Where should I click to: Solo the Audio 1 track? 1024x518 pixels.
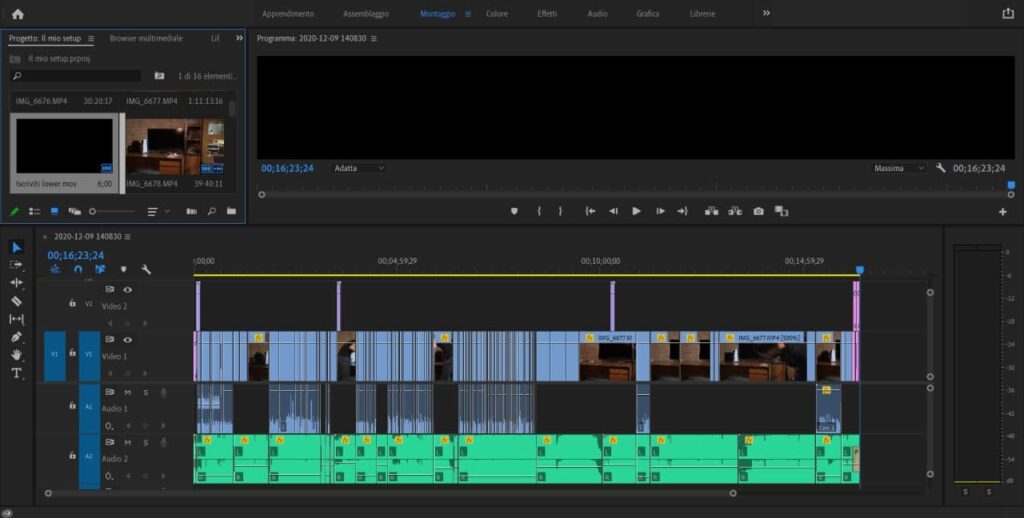coord(146,392)
